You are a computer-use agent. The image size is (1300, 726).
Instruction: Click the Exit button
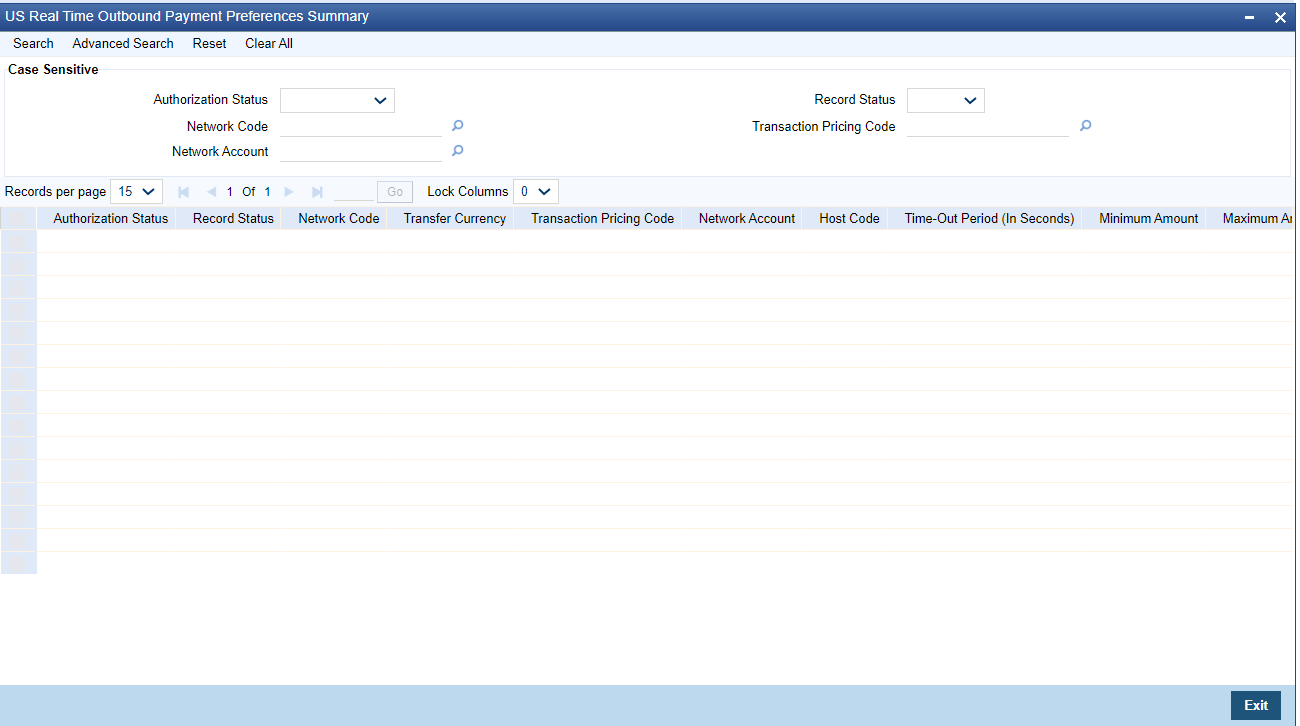tap(1256, 705)
